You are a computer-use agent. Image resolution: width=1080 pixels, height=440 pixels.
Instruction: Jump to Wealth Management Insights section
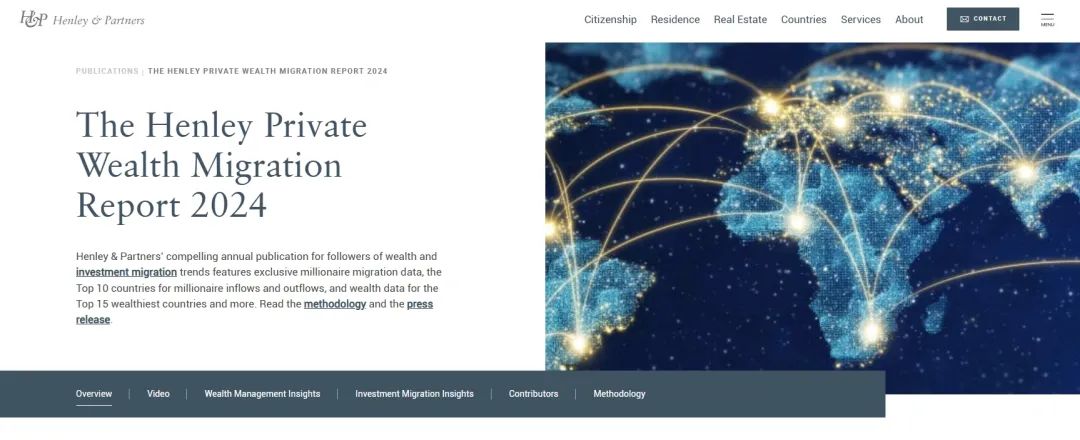click(x=262, y=394)
